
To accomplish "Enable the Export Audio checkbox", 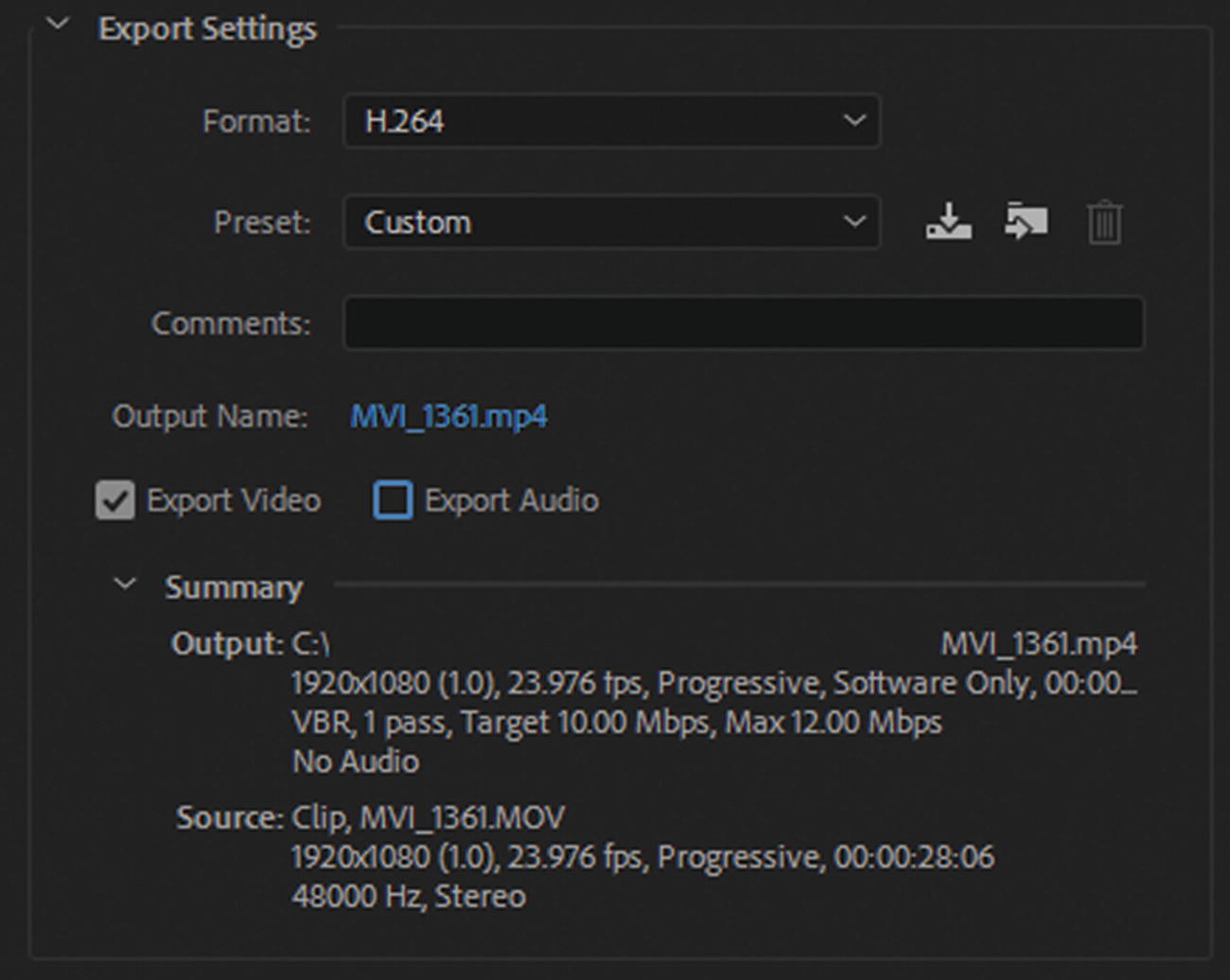I will [393, 500].
